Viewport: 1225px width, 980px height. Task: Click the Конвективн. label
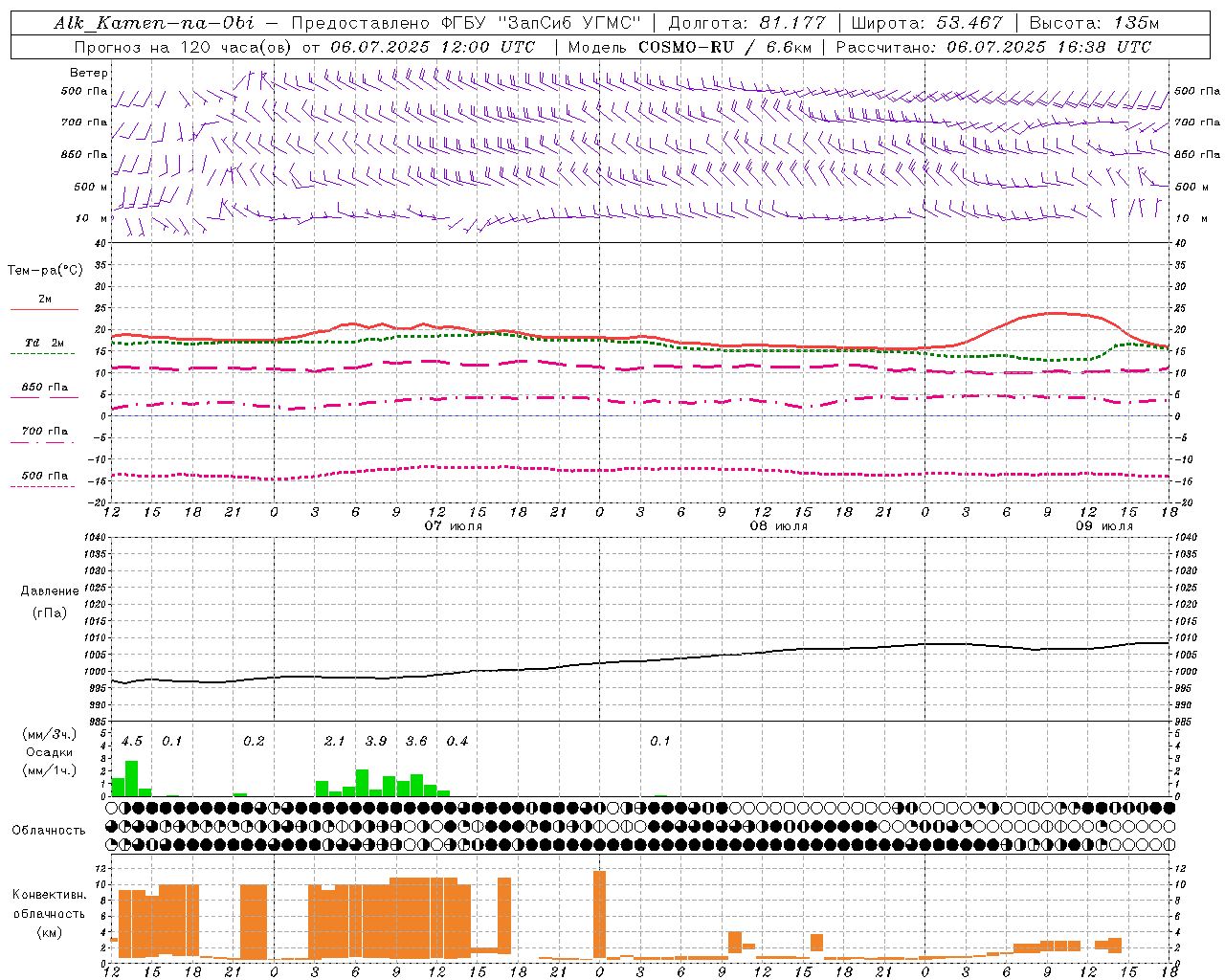point(49,895)
